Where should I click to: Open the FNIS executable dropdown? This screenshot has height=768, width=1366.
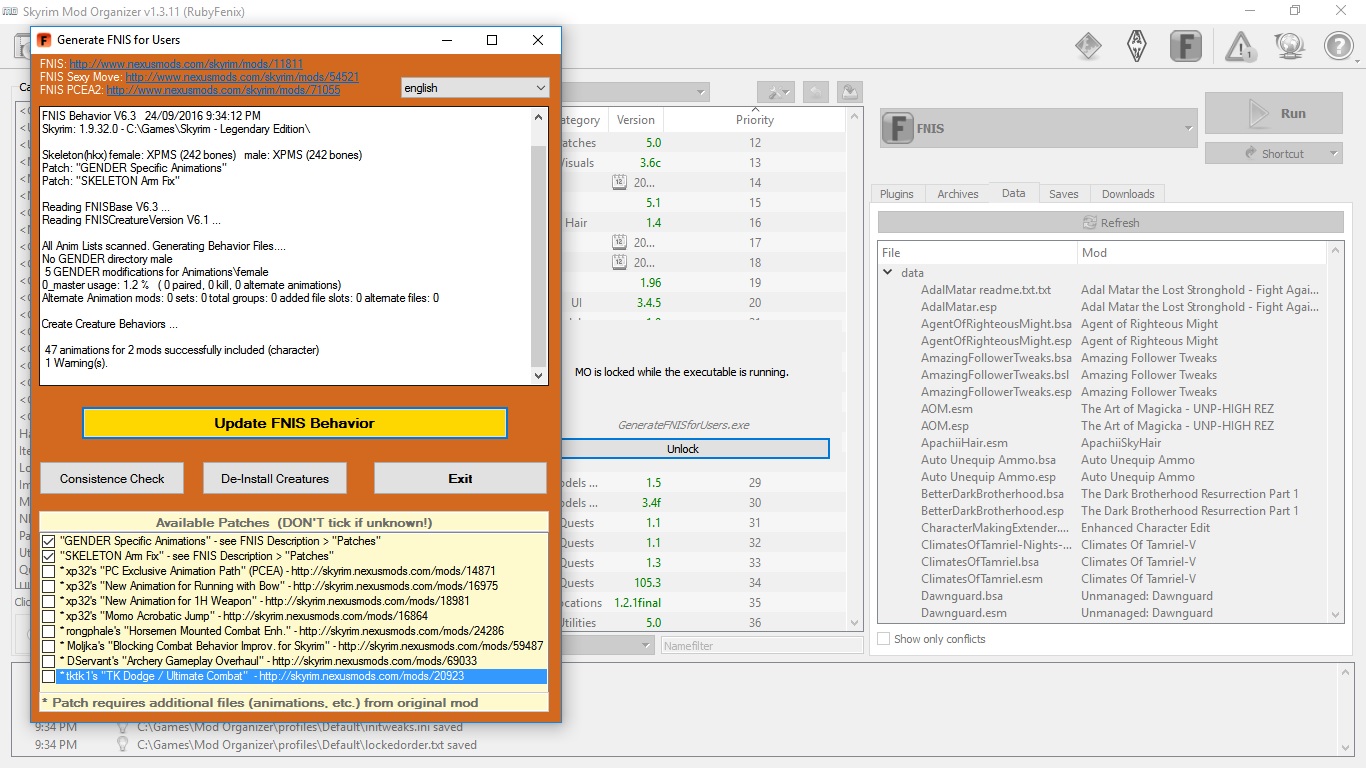coord(1038,128)
